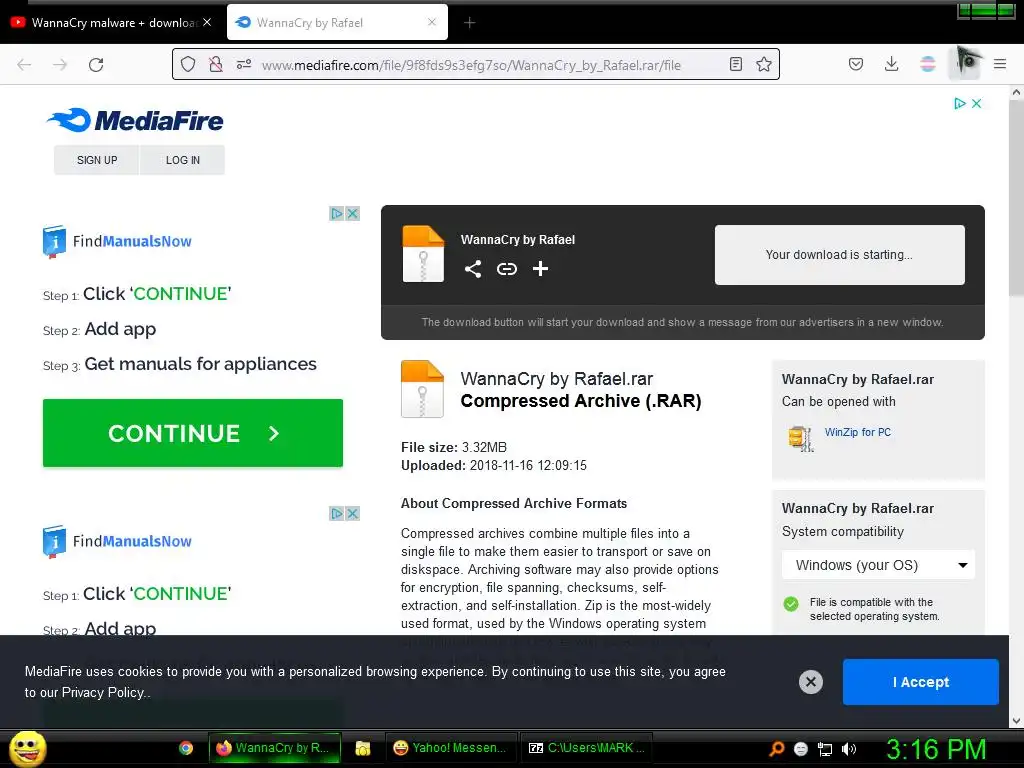Click the LOG IN button

pyautogui.click(x=183, y=160)
